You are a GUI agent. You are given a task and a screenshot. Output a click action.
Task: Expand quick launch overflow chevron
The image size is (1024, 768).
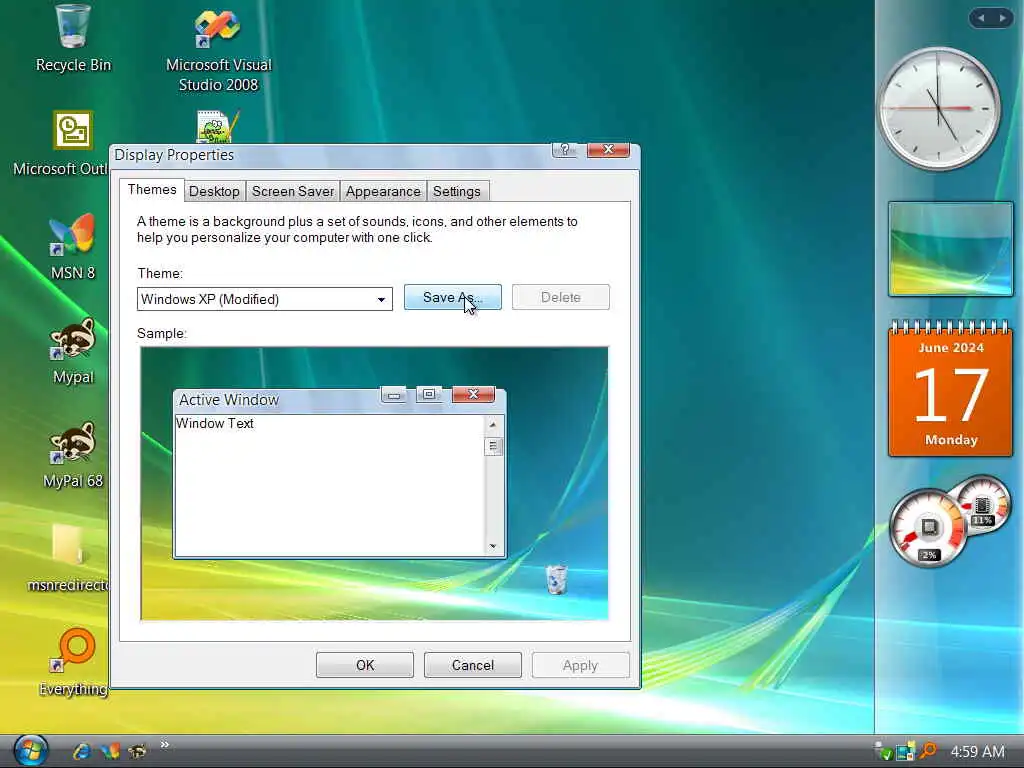[x=165, y=744]
